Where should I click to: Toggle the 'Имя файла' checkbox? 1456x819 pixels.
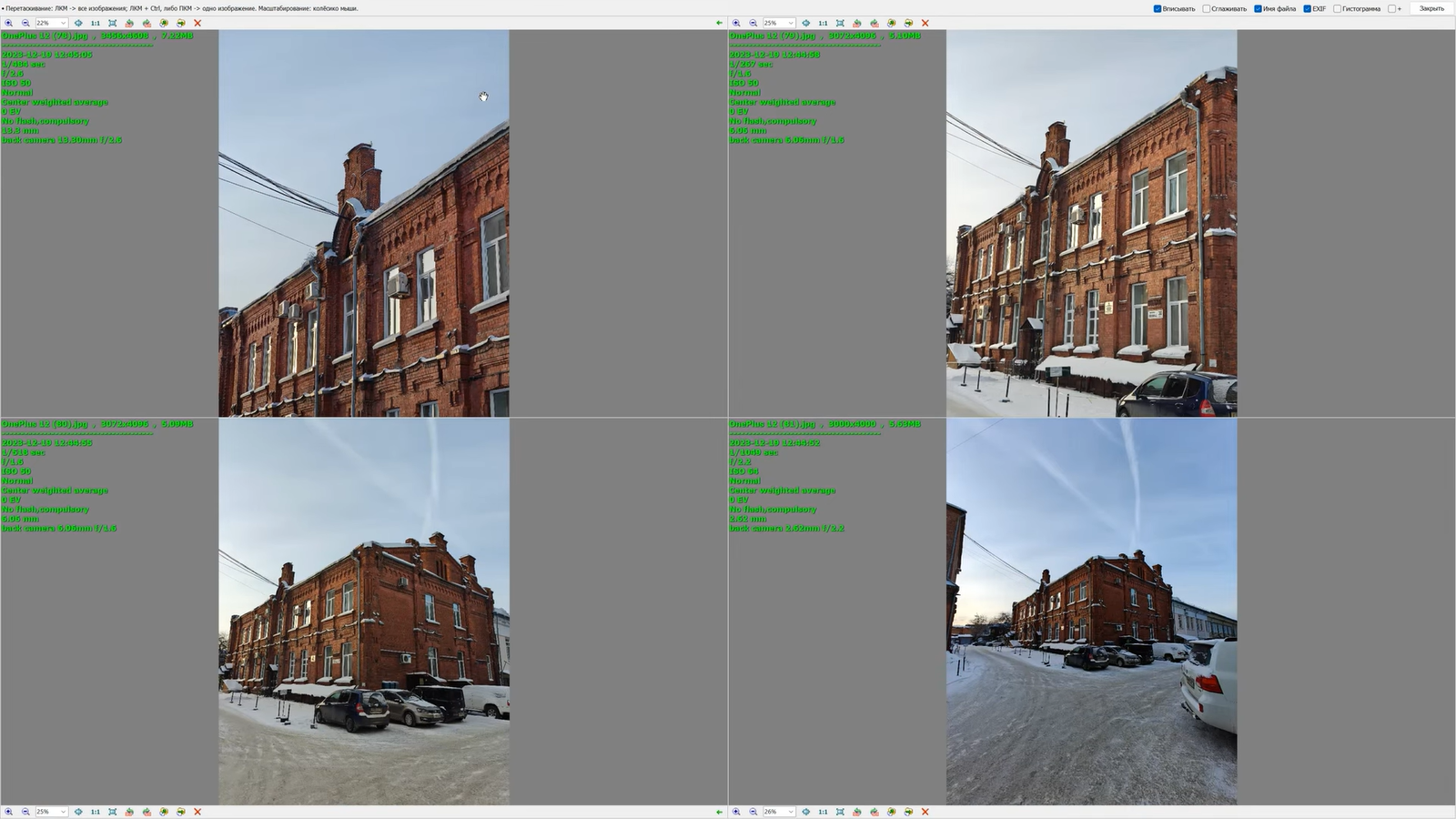(x=1258, y=9)
